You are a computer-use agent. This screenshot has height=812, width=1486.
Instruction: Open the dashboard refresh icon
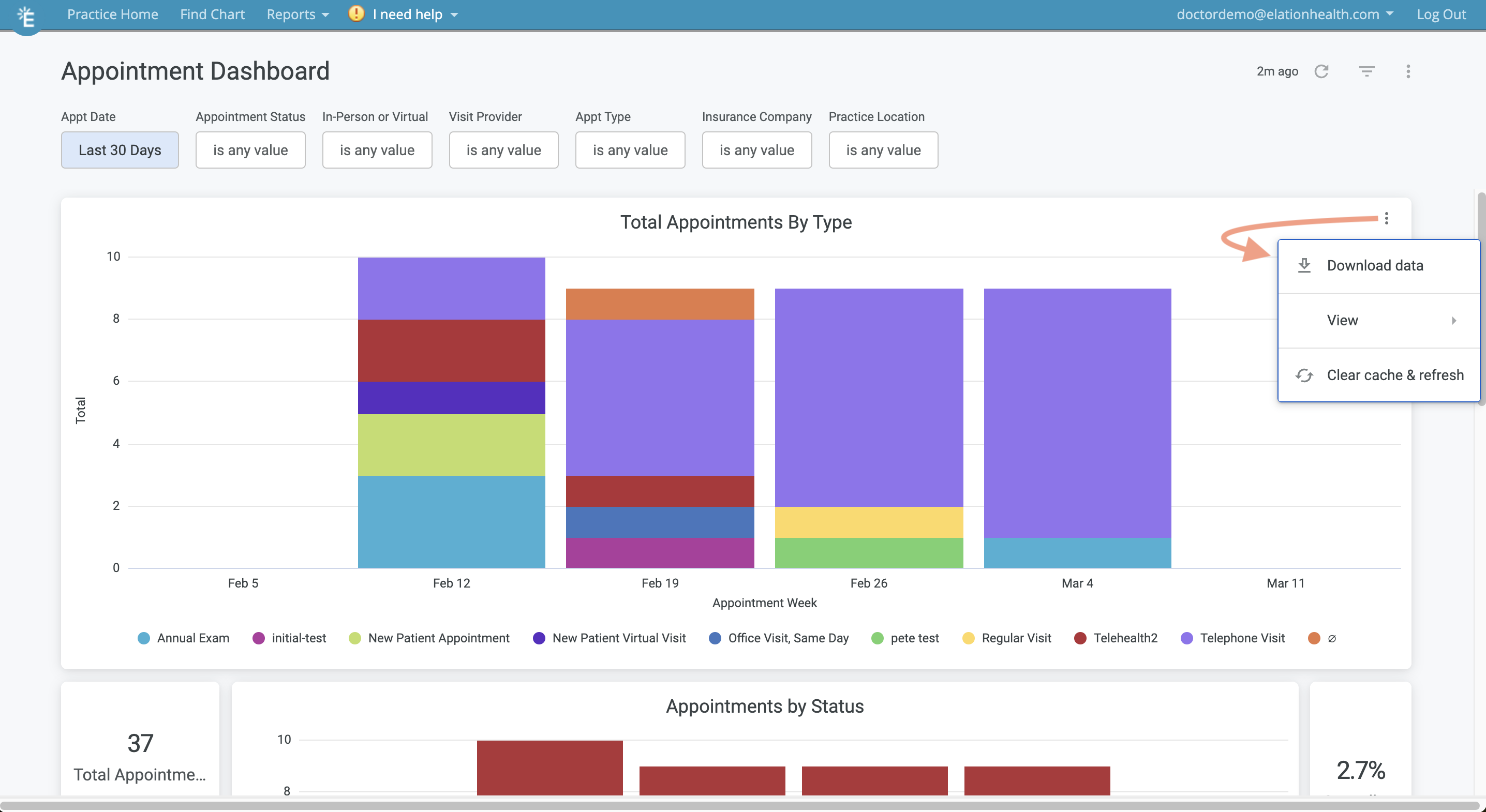tap(1322, 71)
